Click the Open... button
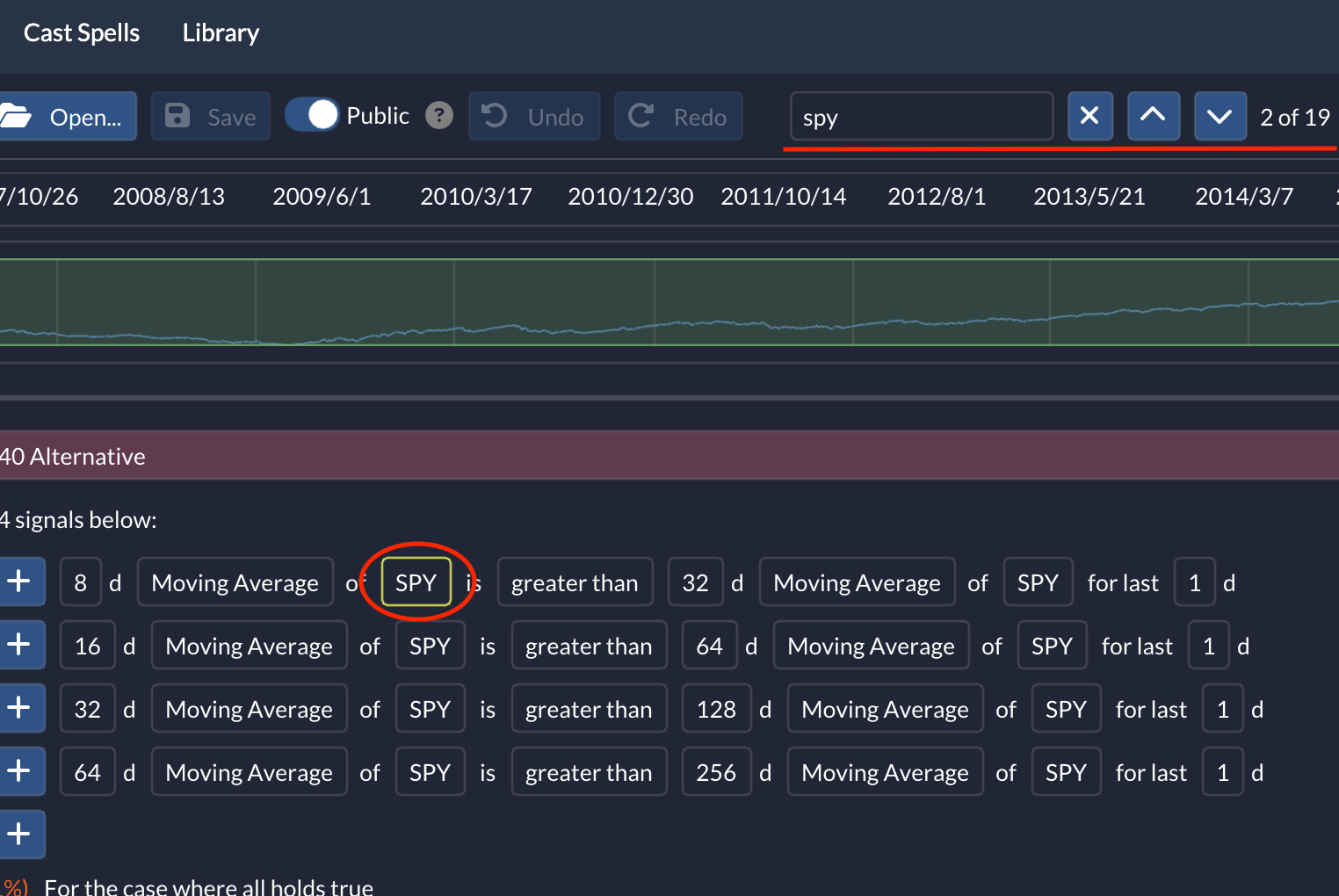This screenshot has width=1339, height=896. 67,116
